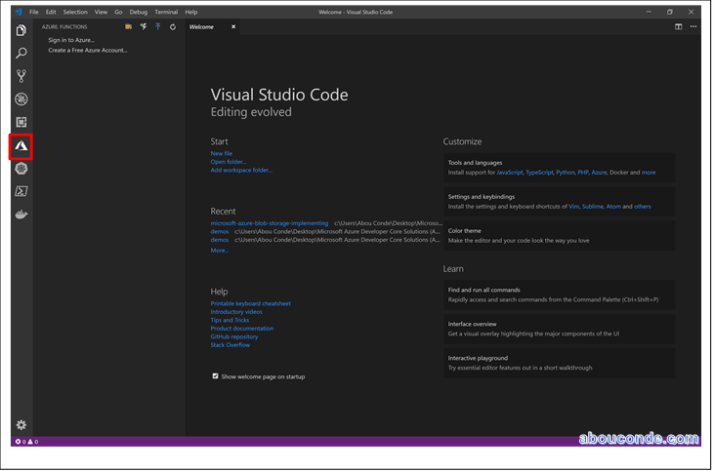
Task: Open the Explorer view in activity bar
Action: click(x=21, y=30)
